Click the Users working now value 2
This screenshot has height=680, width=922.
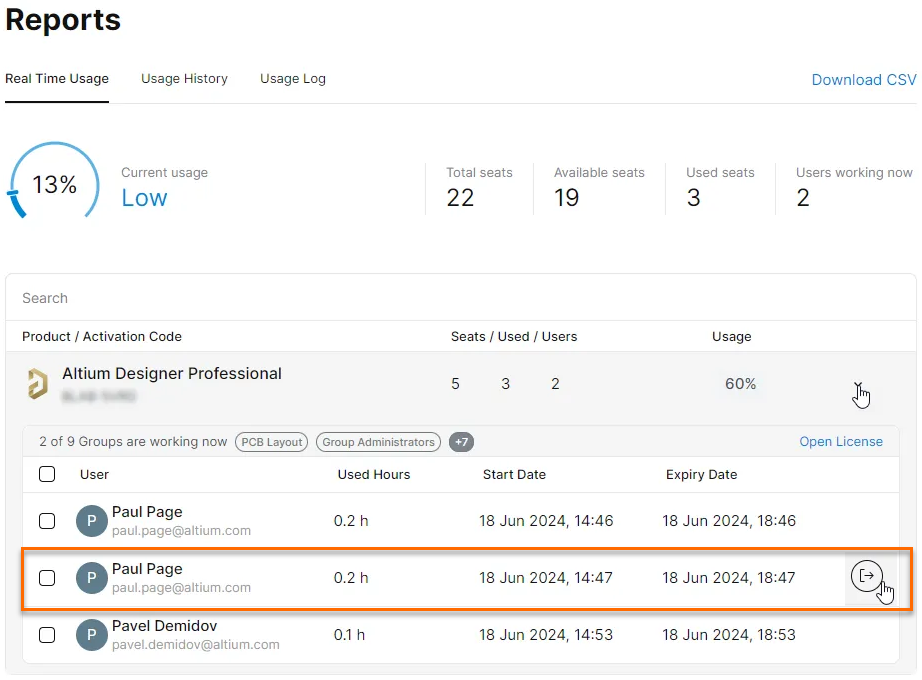pyautogui.click(x=803, y=198)
